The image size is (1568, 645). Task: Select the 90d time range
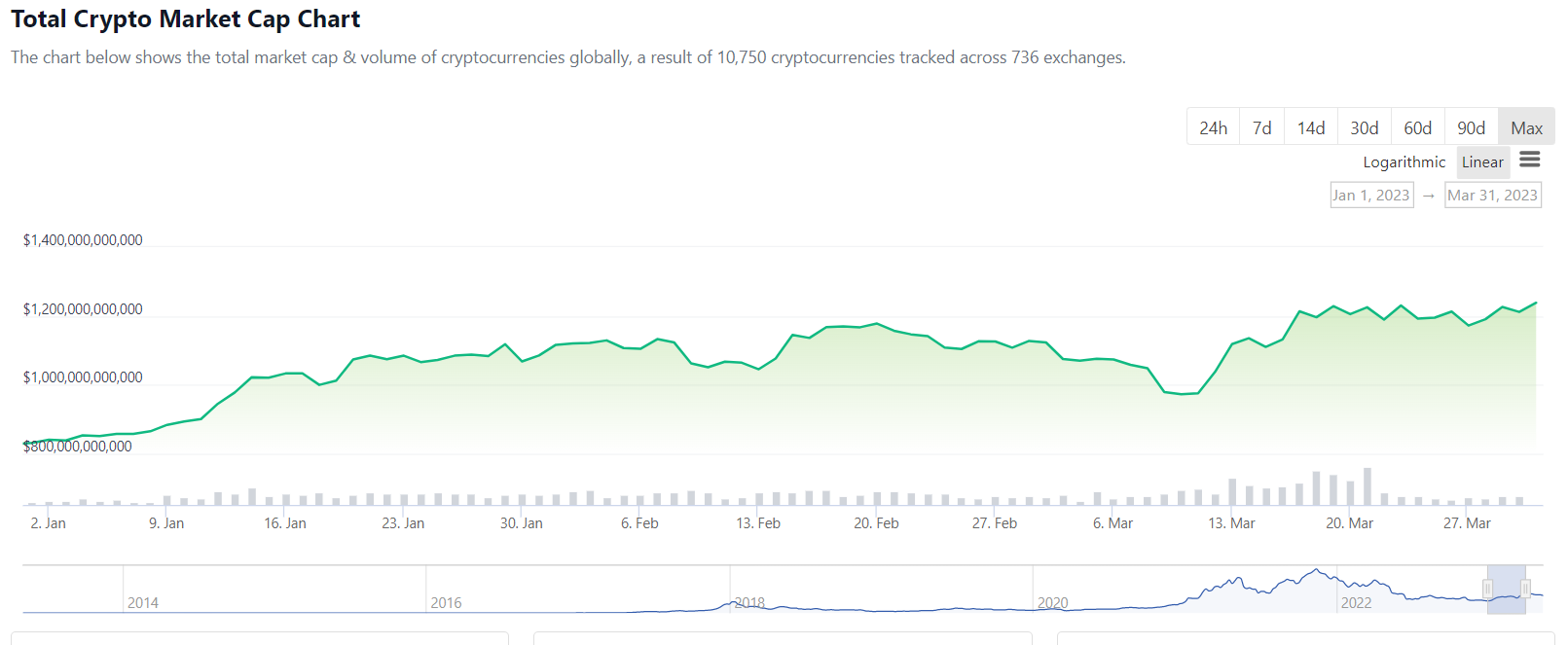click(1472, 127)
